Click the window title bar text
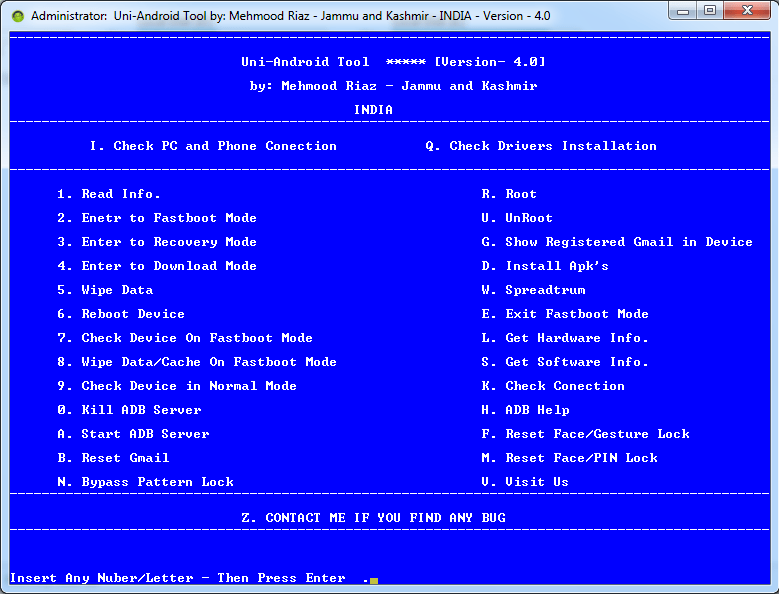The height and width of the screenshot is (594, 779). click(x=291, y=16)
